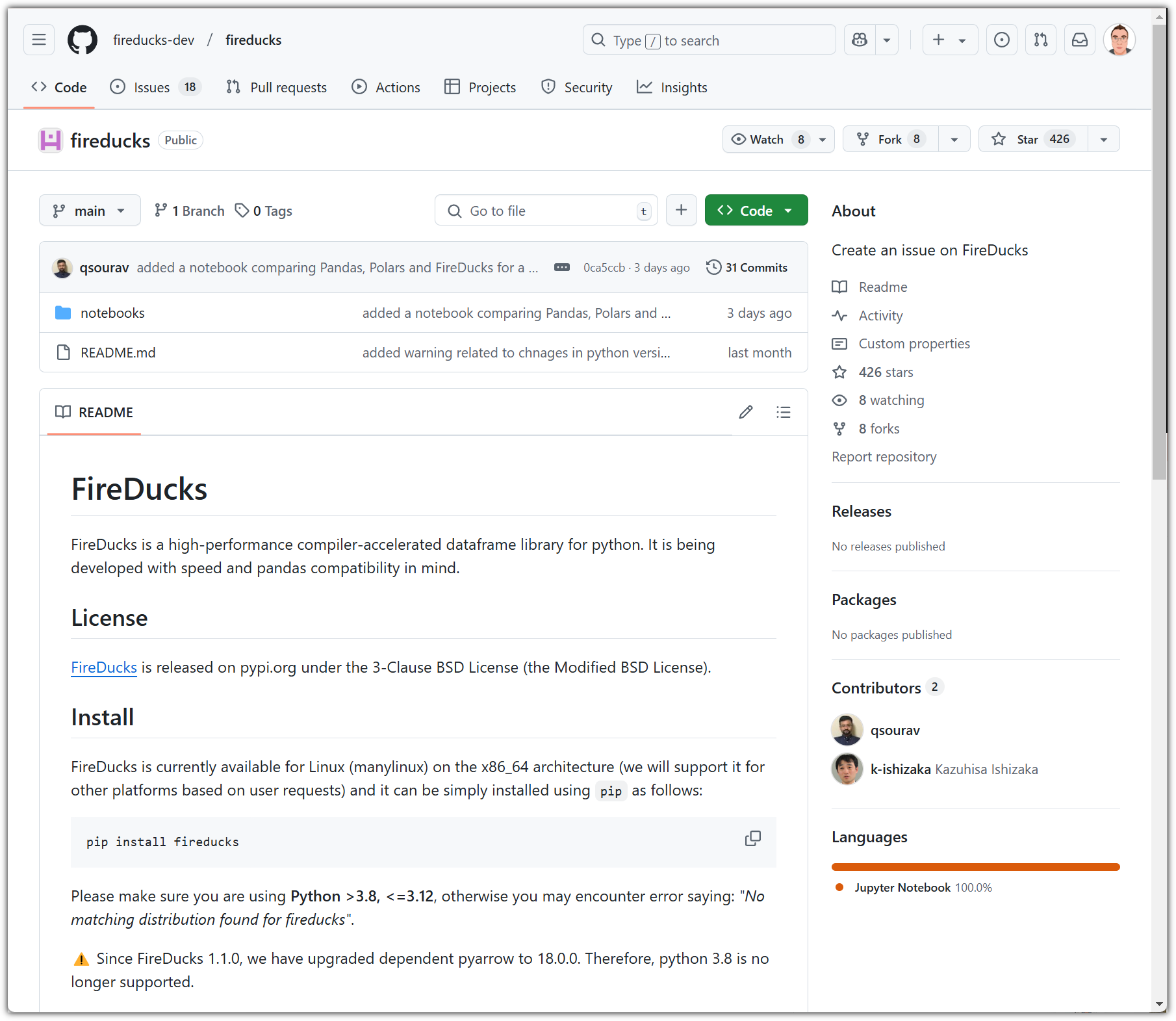Click the search field in the header
This screenshot has height=1021, width=1176.
pyautogui.click(x=709, y=40)
